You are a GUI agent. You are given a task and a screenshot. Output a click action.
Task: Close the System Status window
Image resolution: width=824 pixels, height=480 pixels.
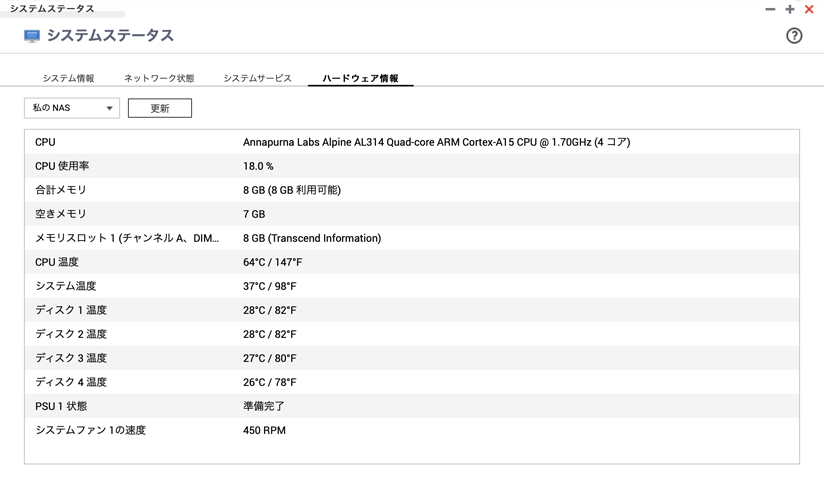coord(809,9)
